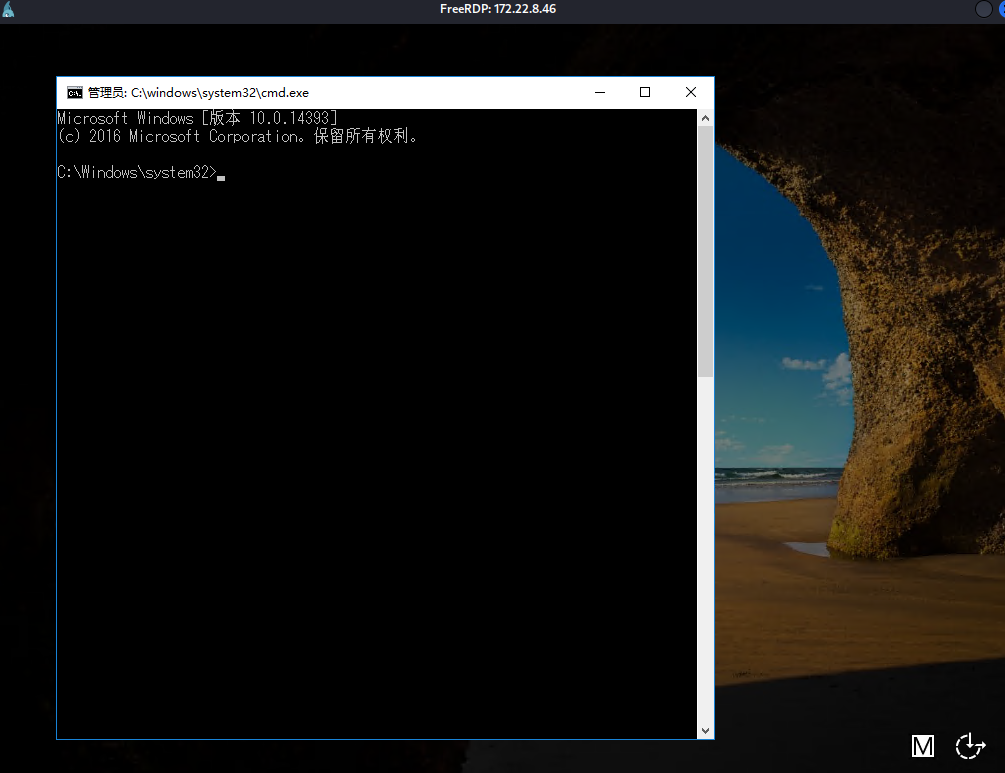The image size is (1005, 773).
Task: Click the 'Microsoft Windows [版本 10.0.14393]' line
Action: point(197,118)
